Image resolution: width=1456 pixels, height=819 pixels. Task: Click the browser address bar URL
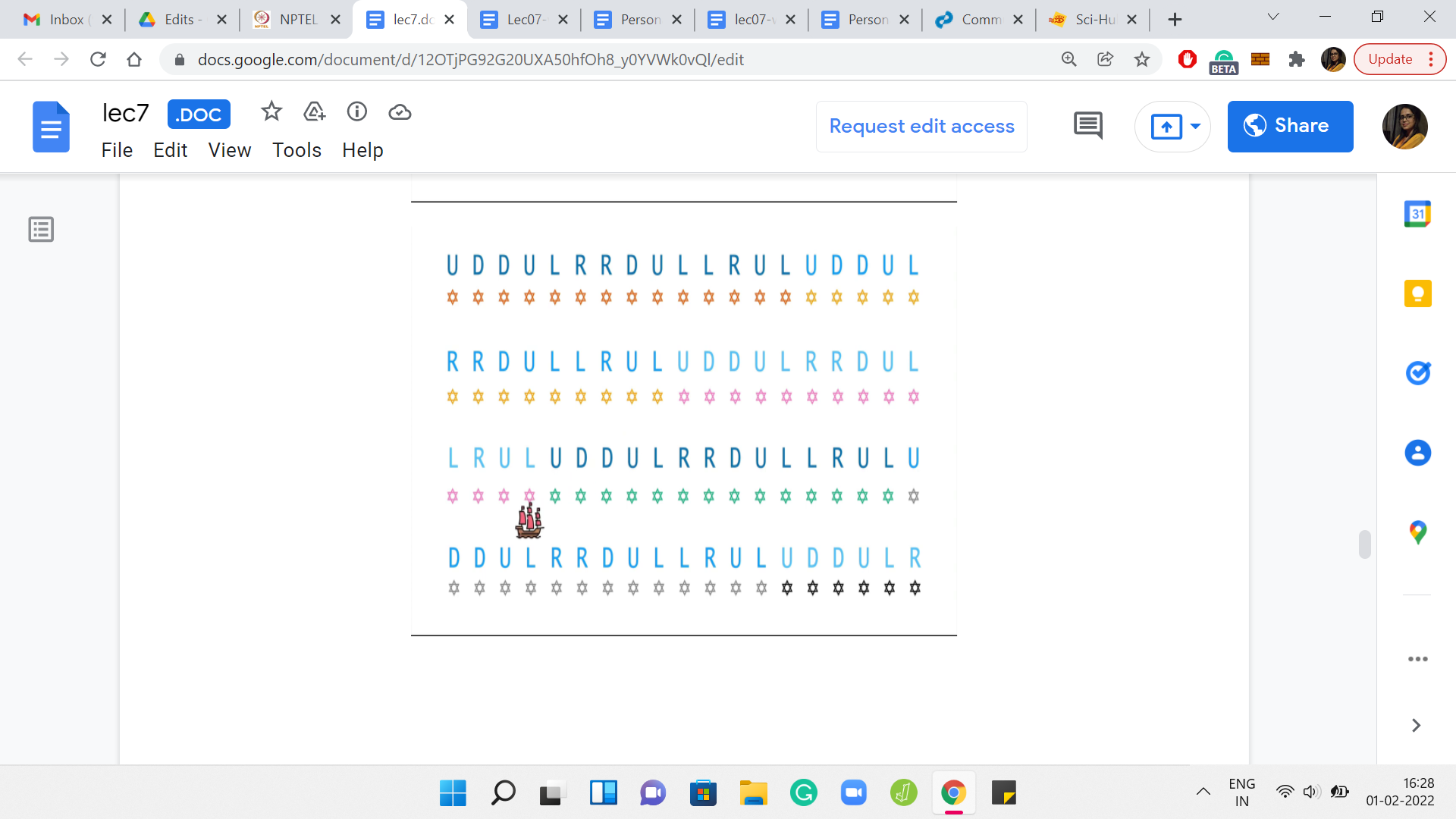click(470, 59)
